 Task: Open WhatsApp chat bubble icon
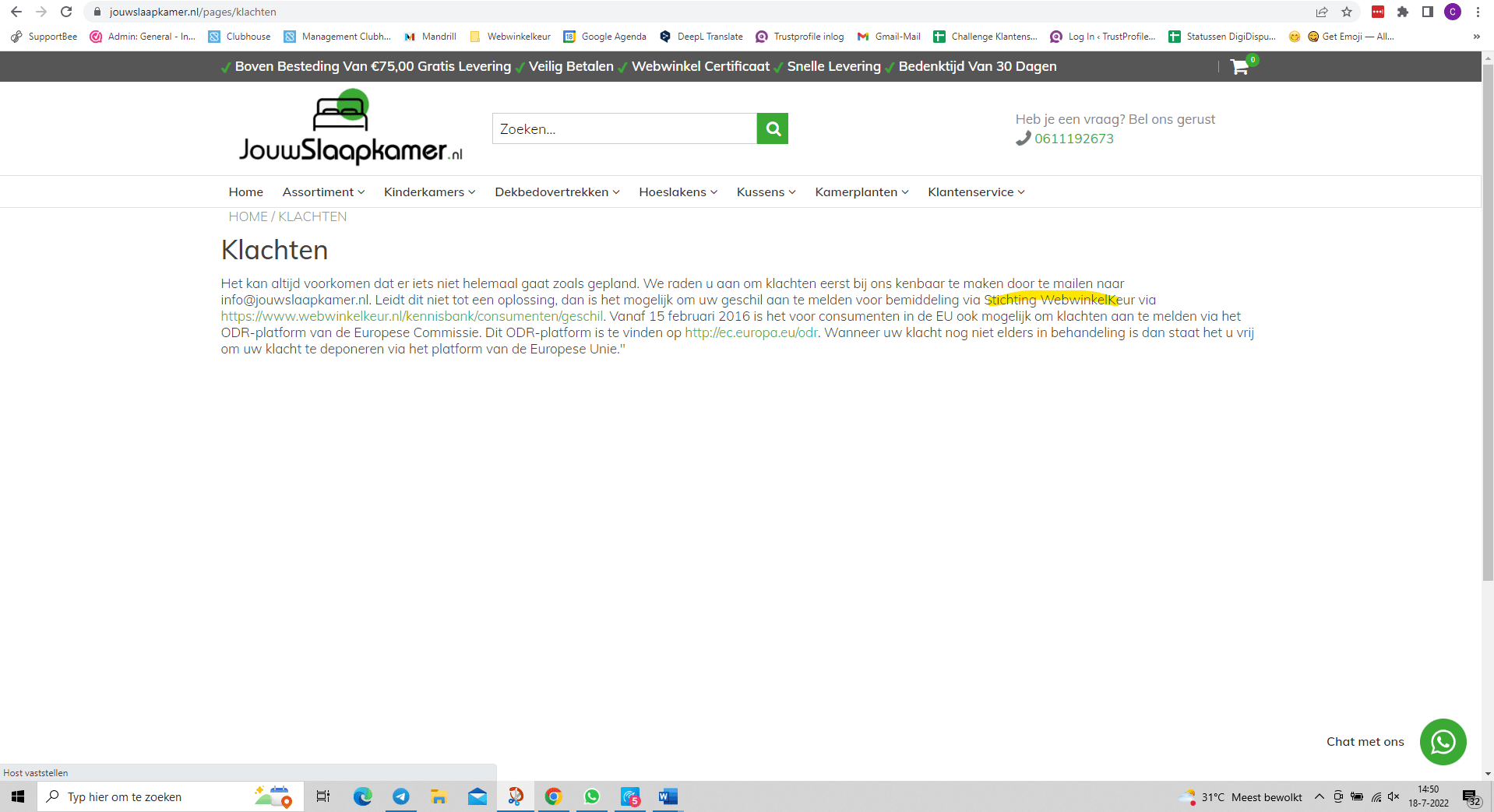coord(1443,741)
